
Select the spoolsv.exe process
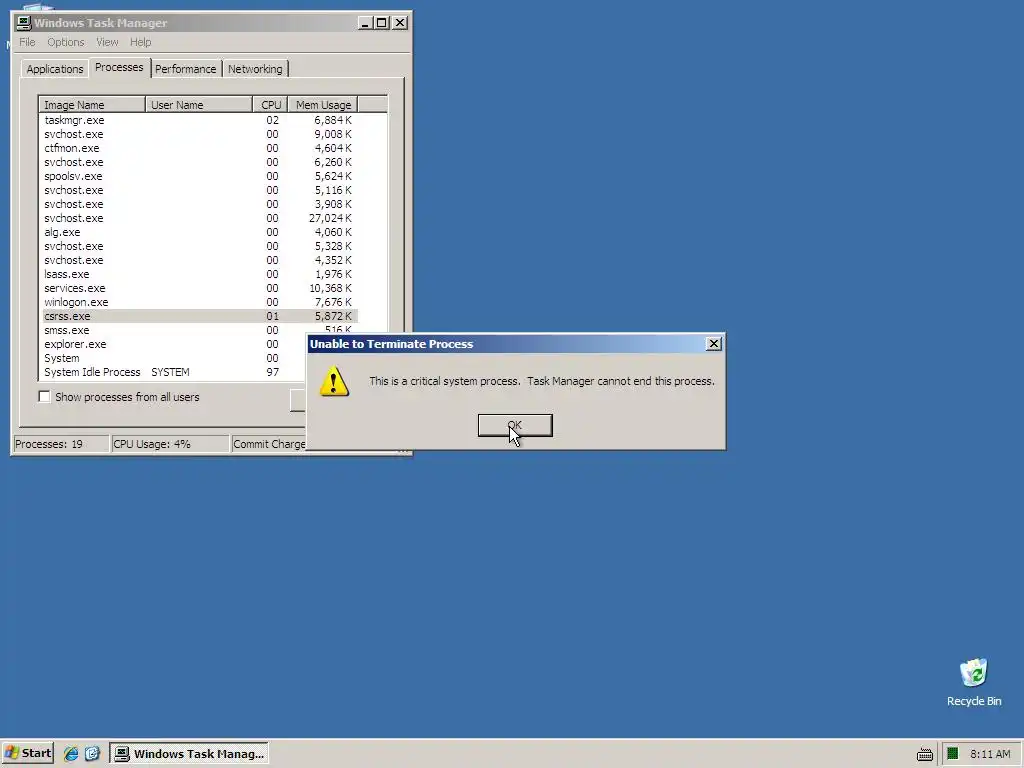point(199,176)
